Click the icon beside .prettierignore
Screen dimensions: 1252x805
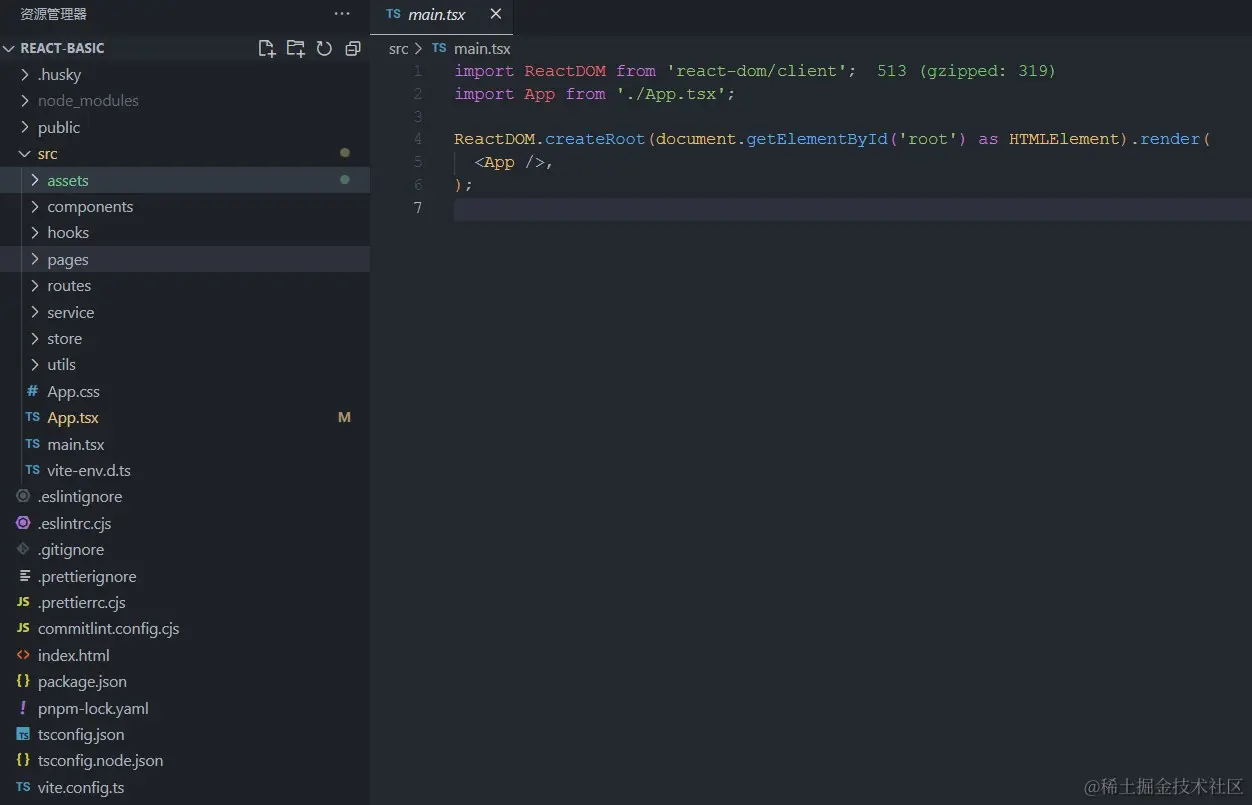(x=24, y=576)
